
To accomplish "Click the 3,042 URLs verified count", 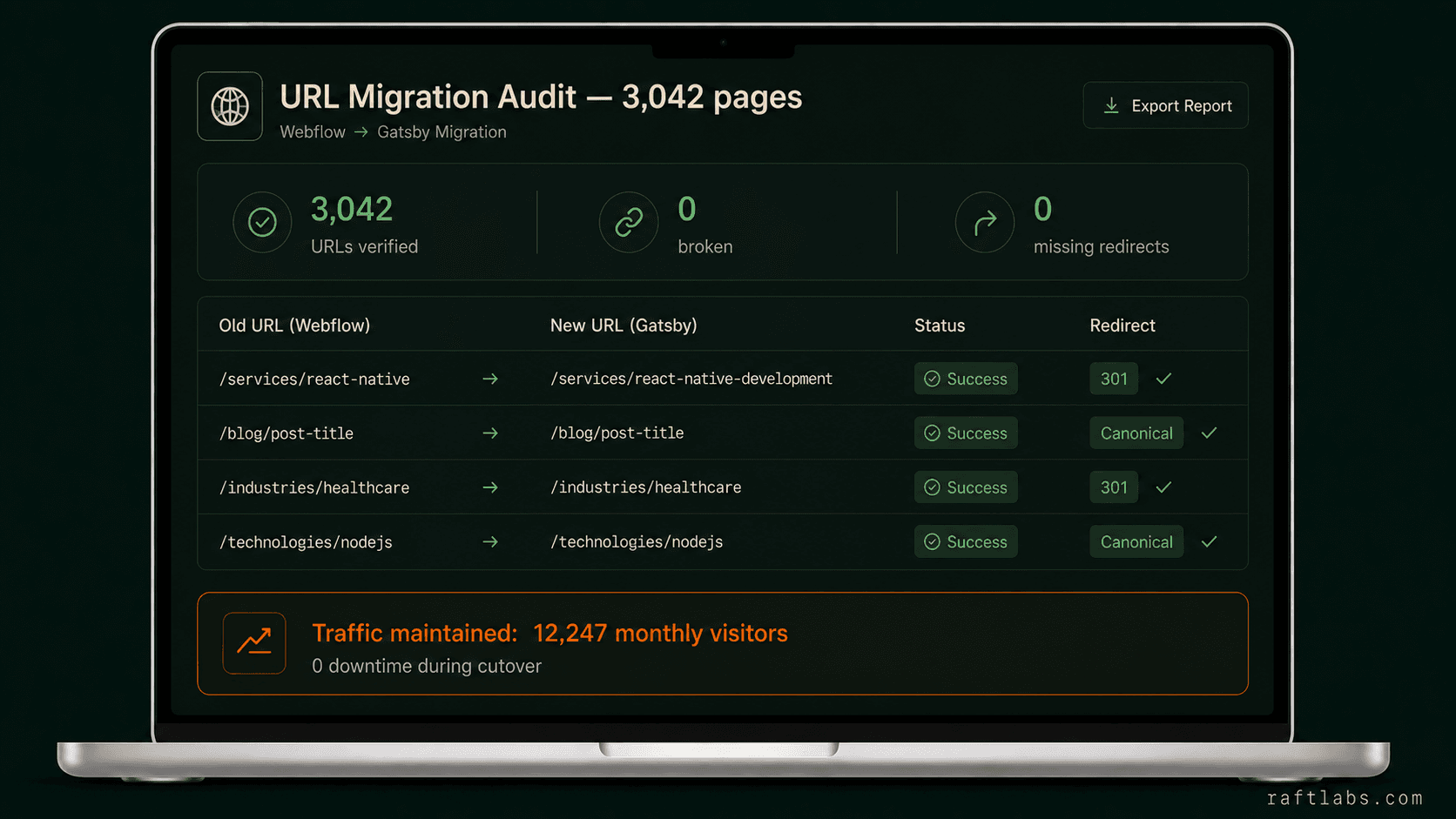I will (352, 209).
